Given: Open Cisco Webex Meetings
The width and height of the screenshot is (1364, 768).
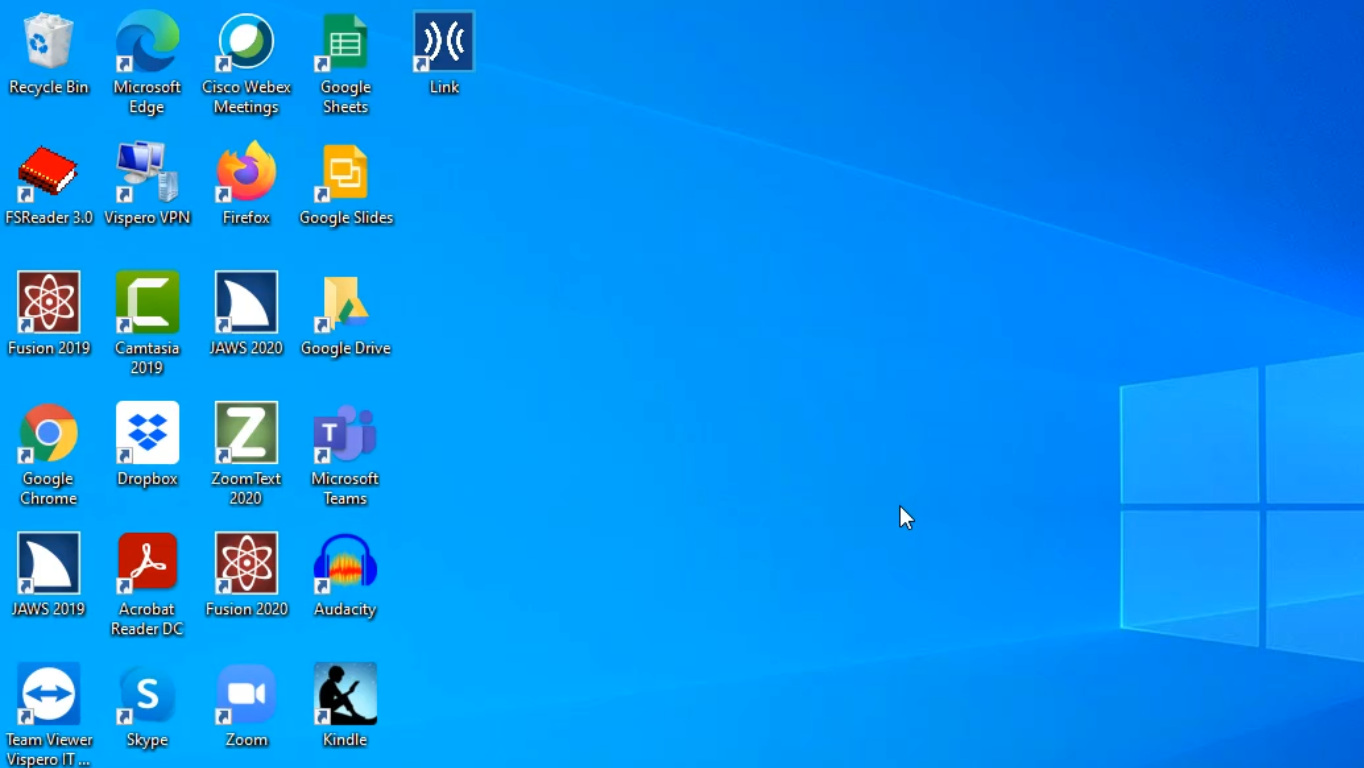Looking at the screenshot, I should (246, 42).
